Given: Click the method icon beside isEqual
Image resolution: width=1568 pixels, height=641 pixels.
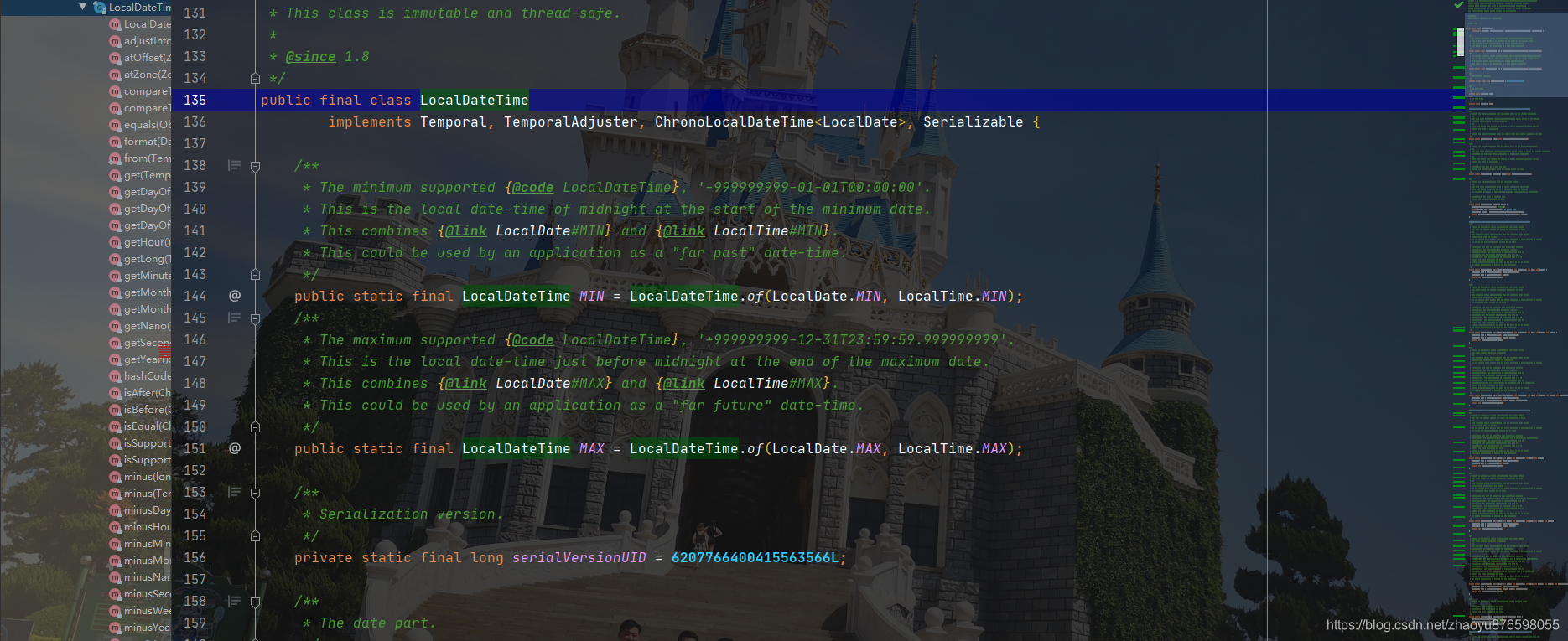Looking at the screenshot, I should click(x=116, y=426).
